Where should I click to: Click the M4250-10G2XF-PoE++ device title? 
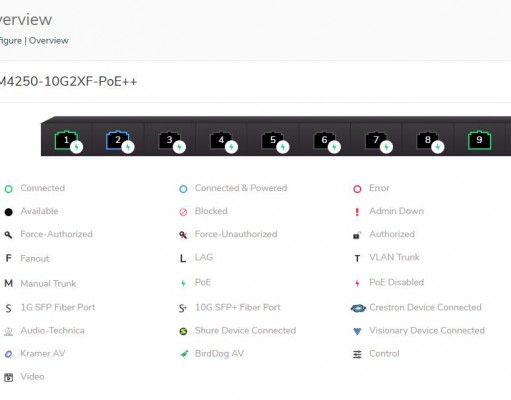(x=68, y=81)
